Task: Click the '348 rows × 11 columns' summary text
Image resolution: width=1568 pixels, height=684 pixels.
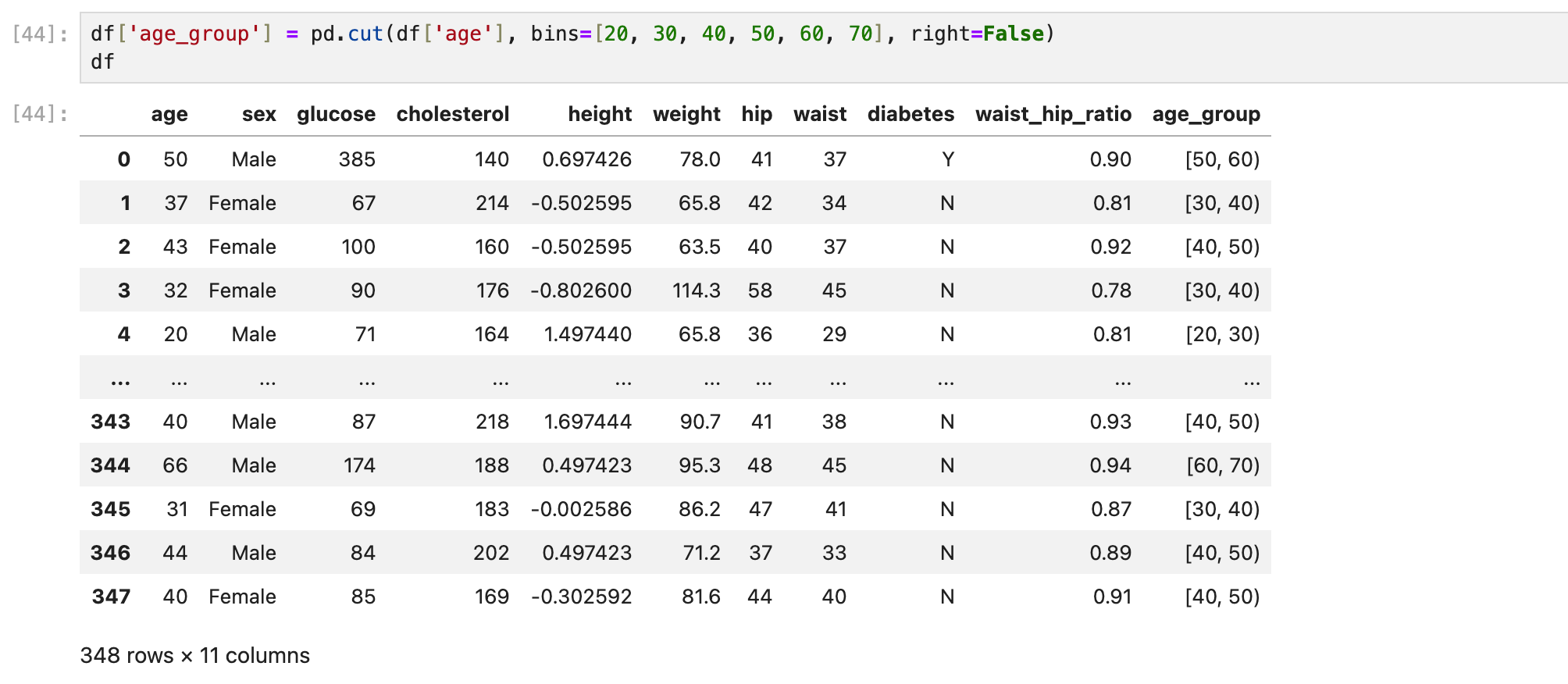Action: point(195,655)
